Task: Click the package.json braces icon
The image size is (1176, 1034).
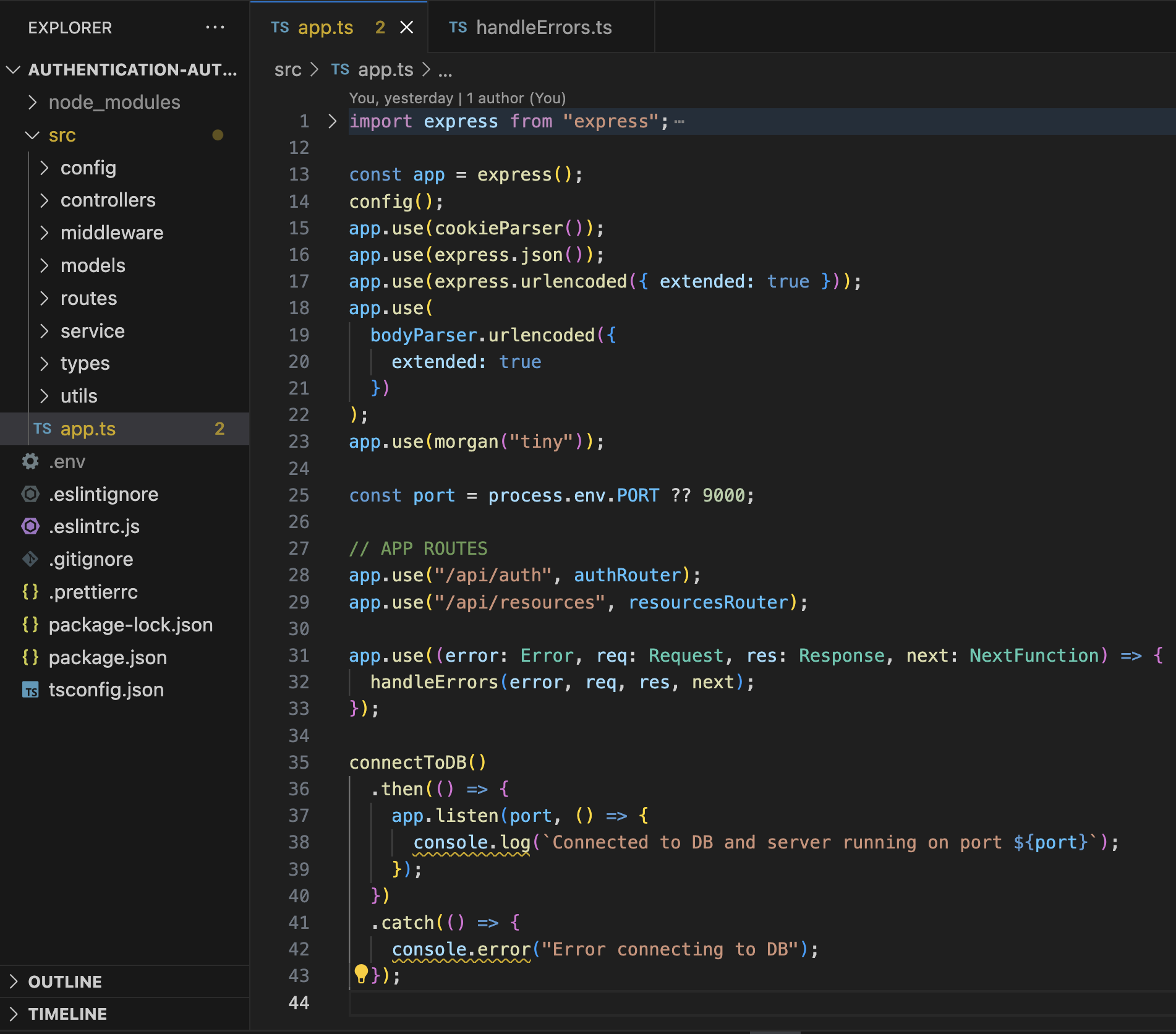Action: point(30,657)
